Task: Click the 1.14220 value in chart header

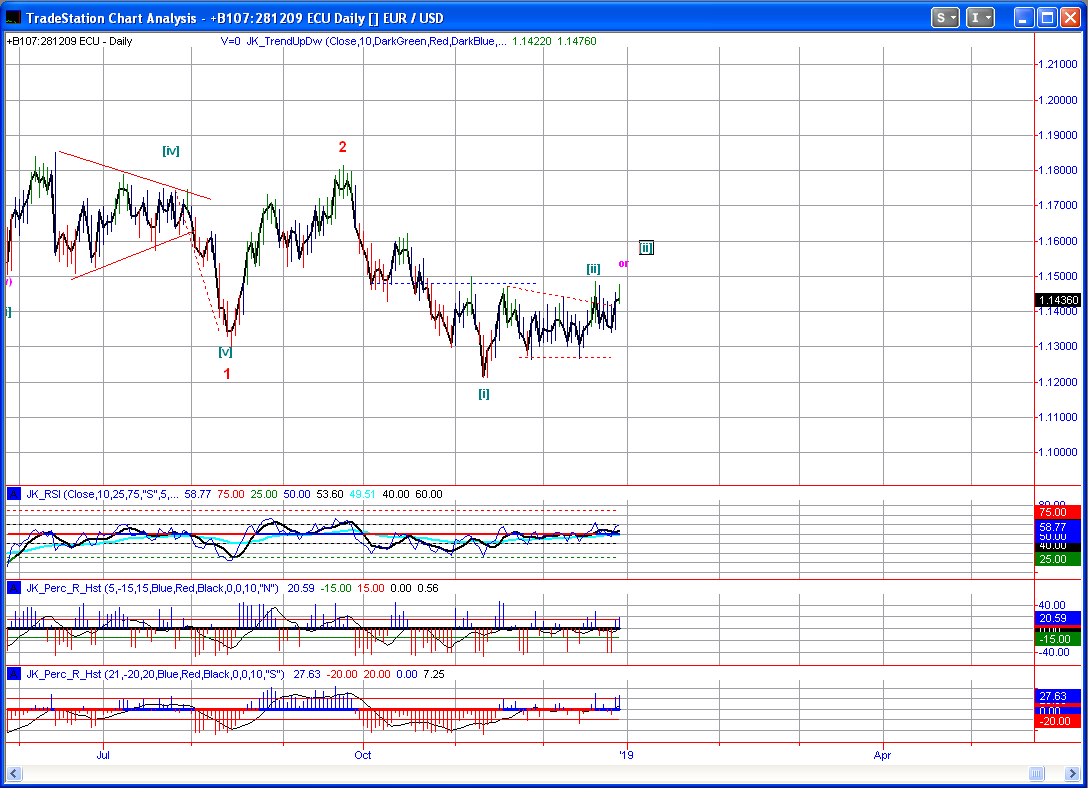Action: 532,41
